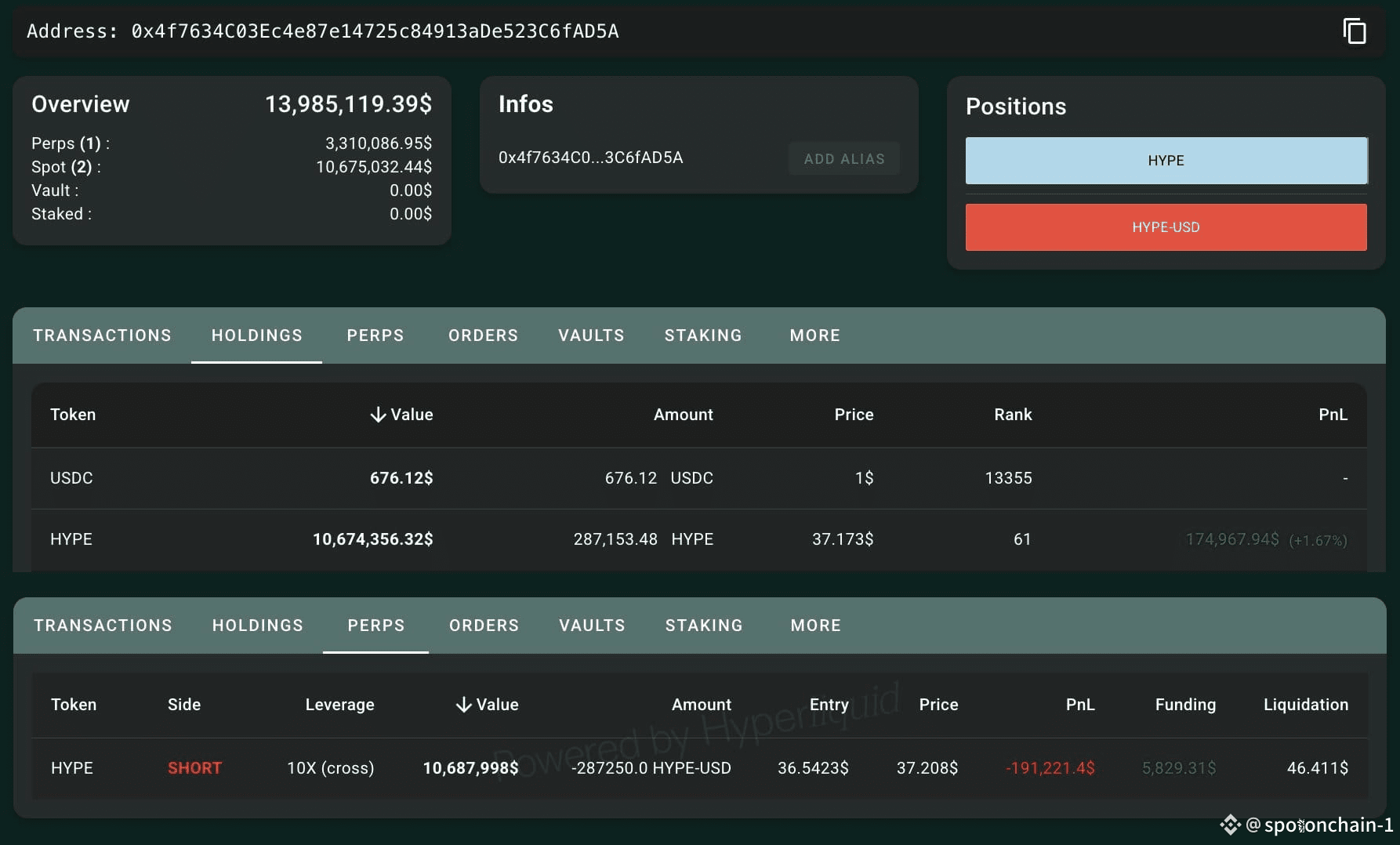The height and width of the screenshot is (845, 1400).
Task: Click the sort arrow beside Value in perps table
Action: tap(464, 705)
